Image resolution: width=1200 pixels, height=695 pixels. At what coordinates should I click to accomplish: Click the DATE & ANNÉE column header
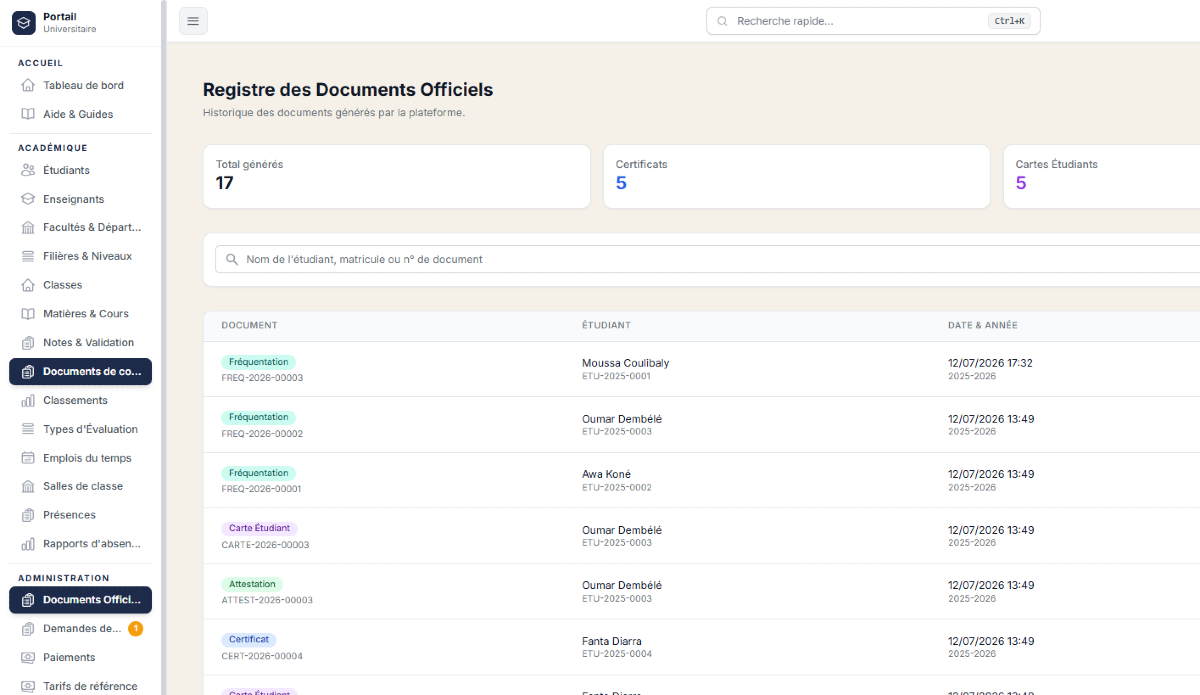click(983, 325)
